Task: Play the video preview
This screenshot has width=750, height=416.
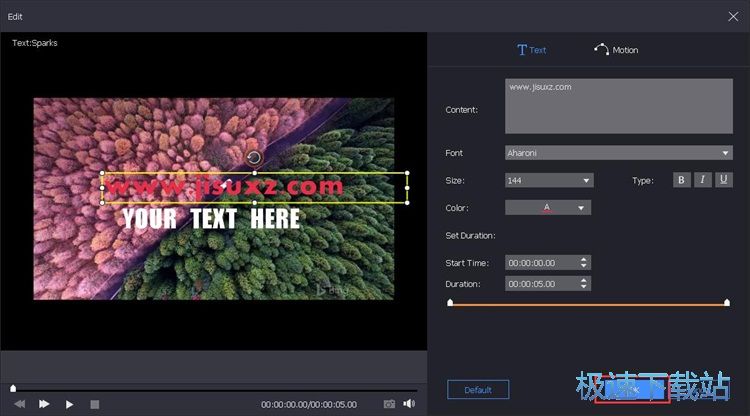Action: click(69, 405)
